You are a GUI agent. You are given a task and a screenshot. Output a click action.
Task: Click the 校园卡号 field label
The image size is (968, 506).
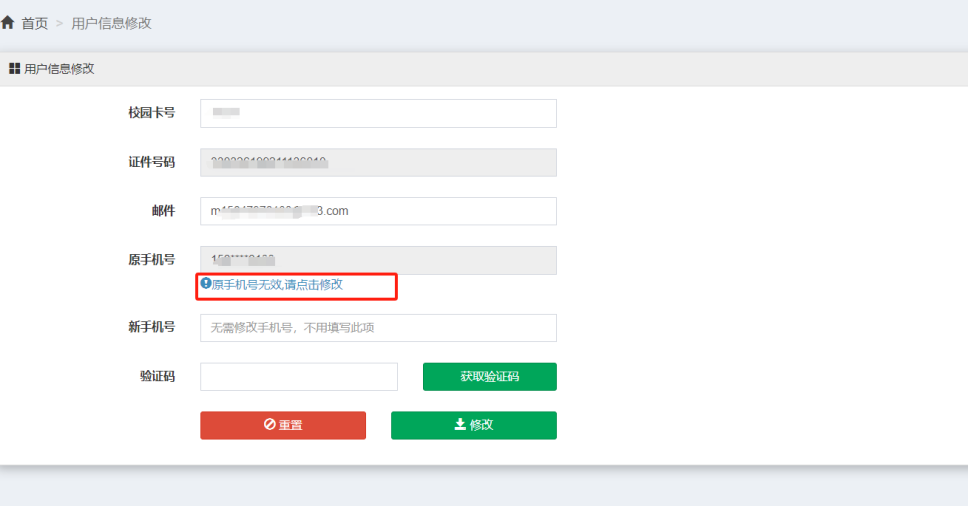(x=151, y=113)
